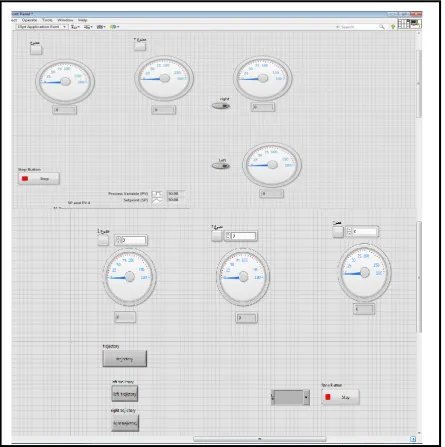The height and width of the screenshot is (447, 445).
Task: Click the bottom-left gauge dial
Action: click(x=129, y=277)
